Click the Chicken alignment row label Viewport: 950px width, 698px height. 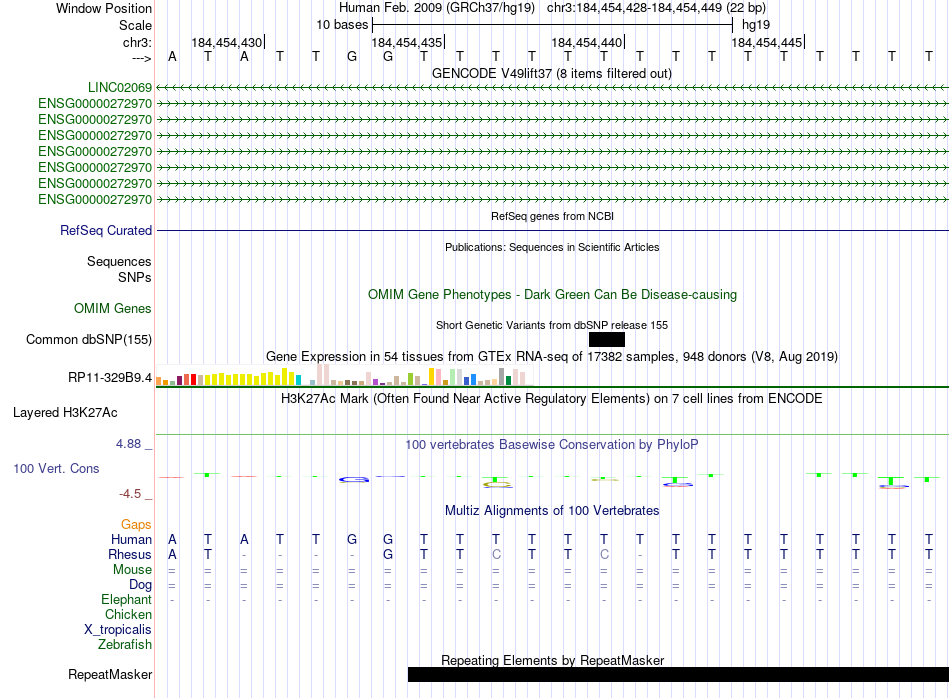128,614
